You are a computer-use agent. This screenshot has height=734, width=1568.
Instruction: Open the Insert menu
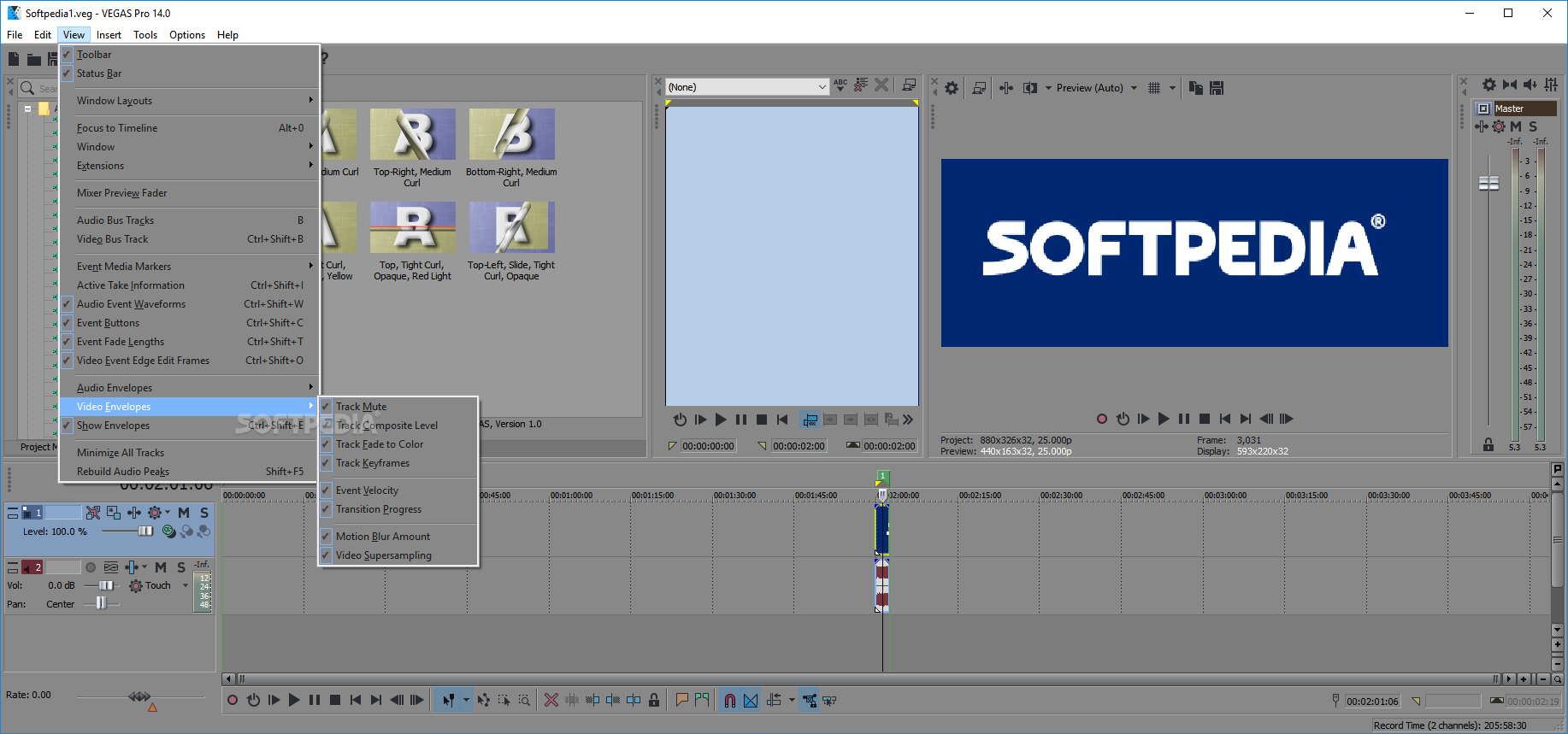[109, 35]
